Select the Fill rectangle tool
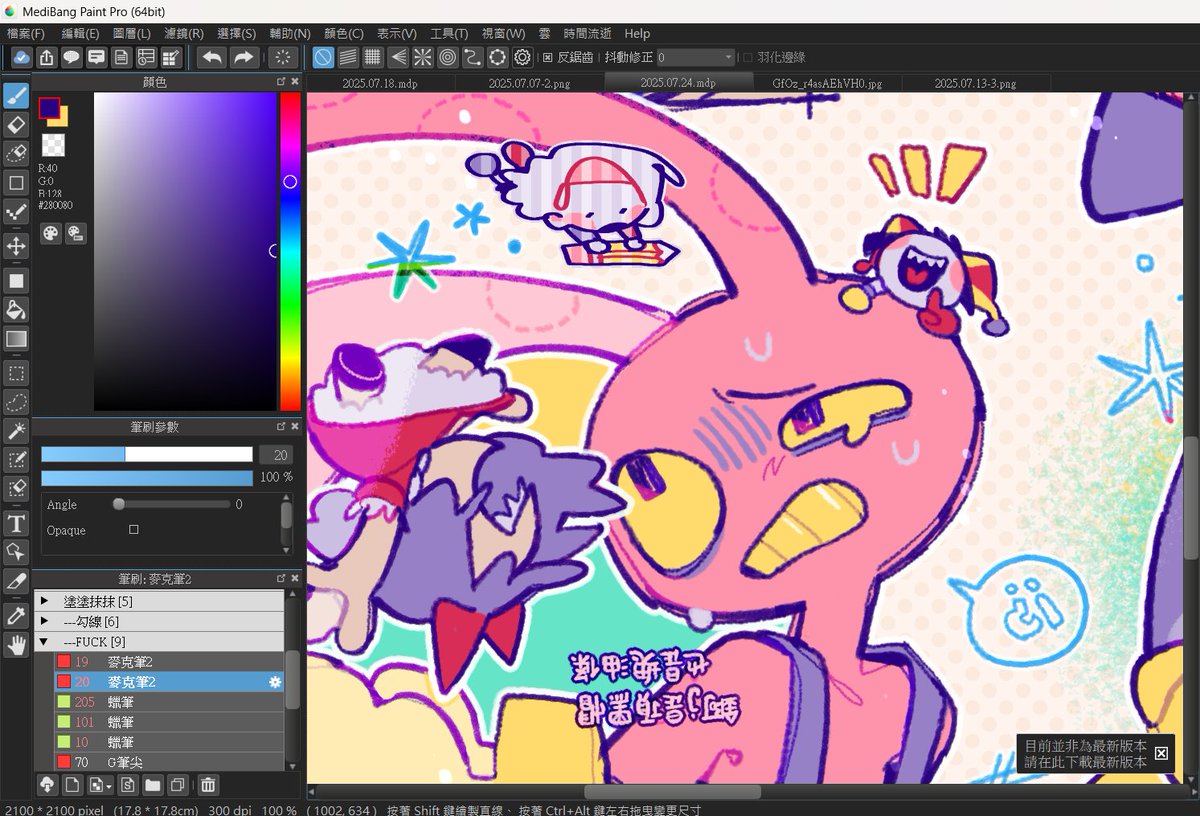The image size is (1200, 816). coord(16,280)
